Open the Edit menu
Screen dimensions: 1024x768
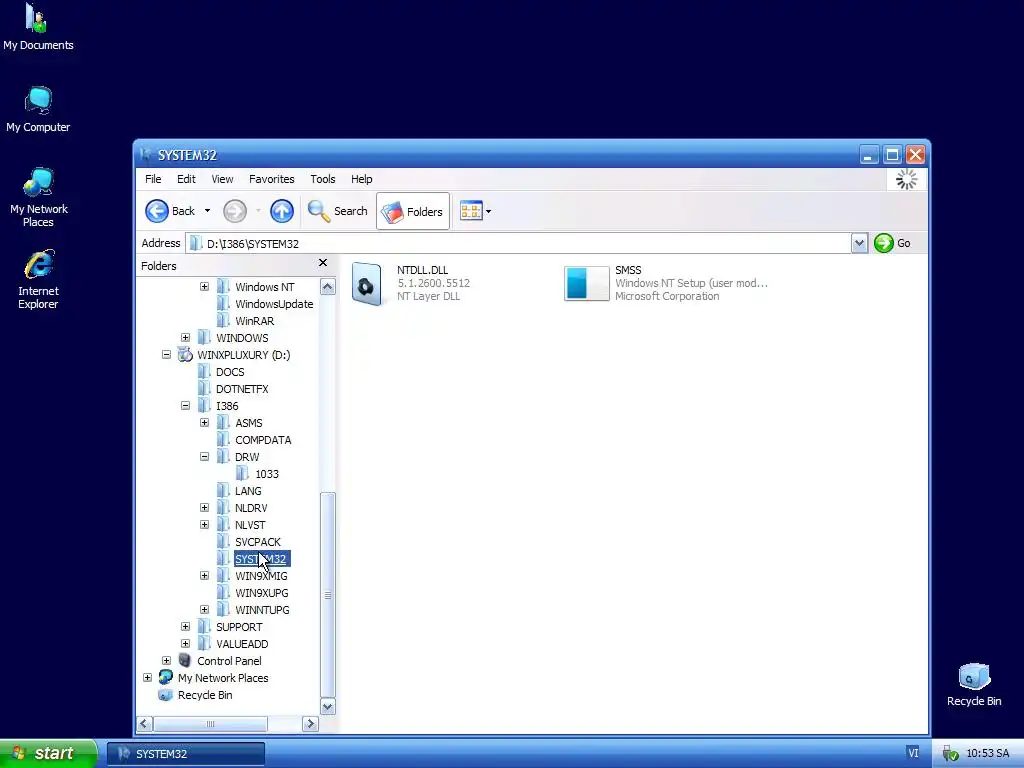186,179
